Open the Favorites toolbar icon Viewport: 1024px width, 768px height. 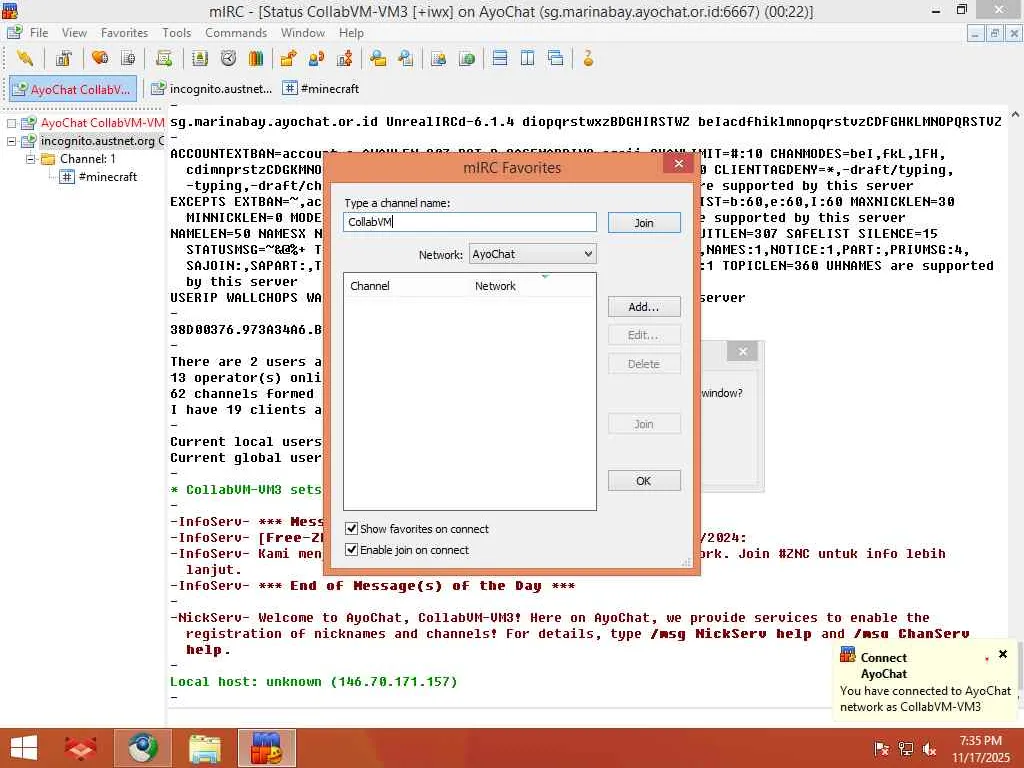tap(100, 59)
